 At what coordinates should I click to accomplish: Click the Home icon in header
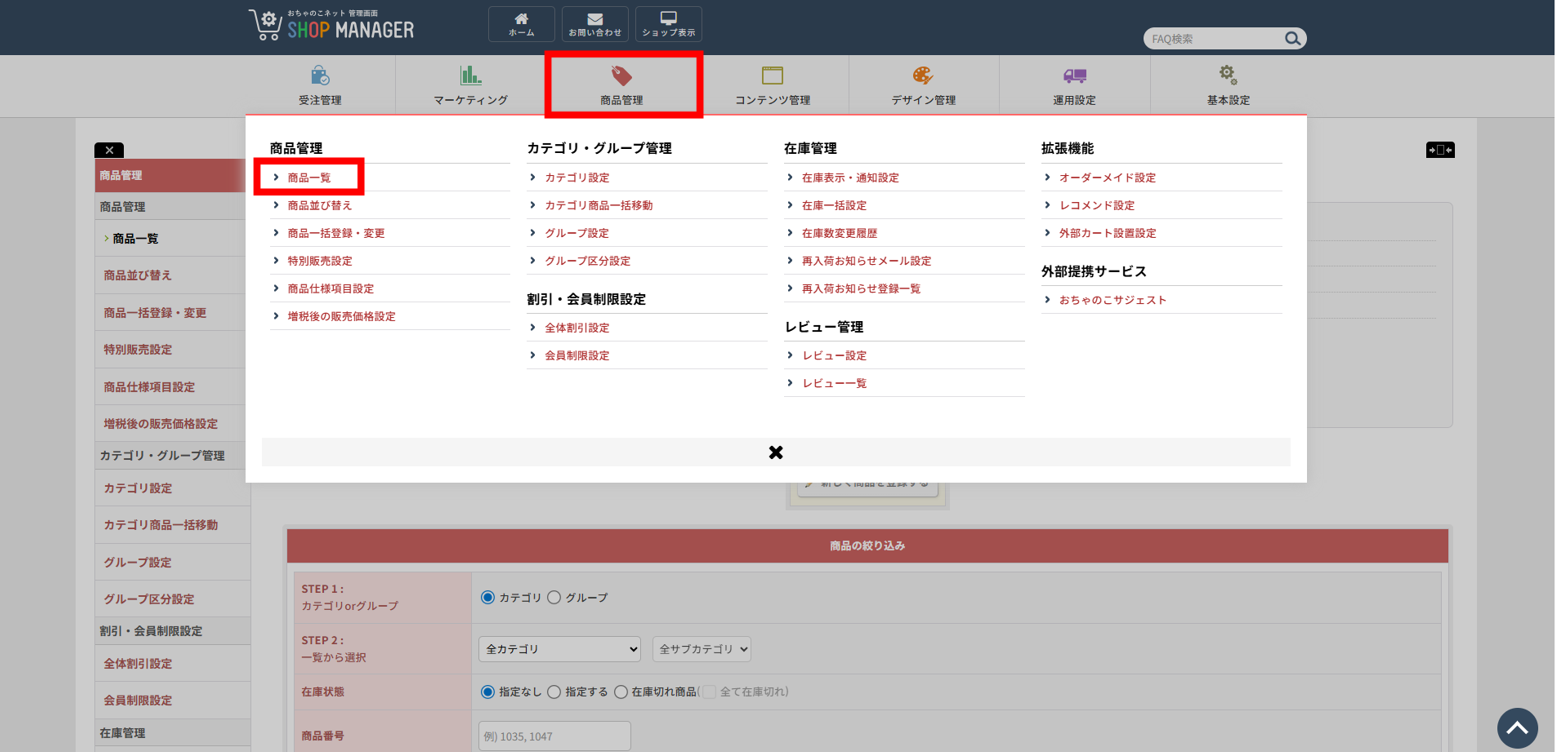click(521, 19)
